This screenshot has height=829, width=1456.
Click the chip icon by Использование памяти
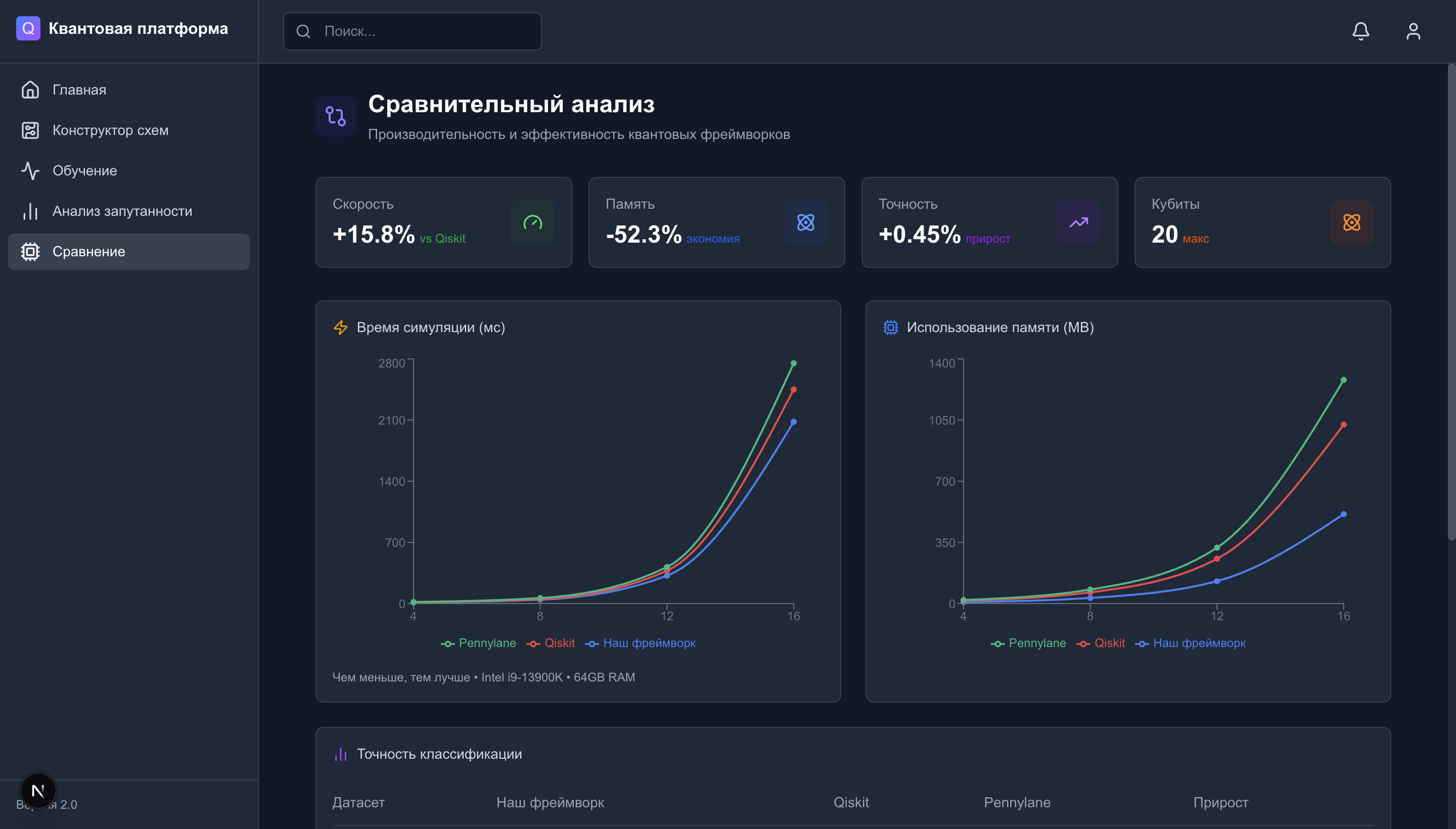(x=891, y=328)
